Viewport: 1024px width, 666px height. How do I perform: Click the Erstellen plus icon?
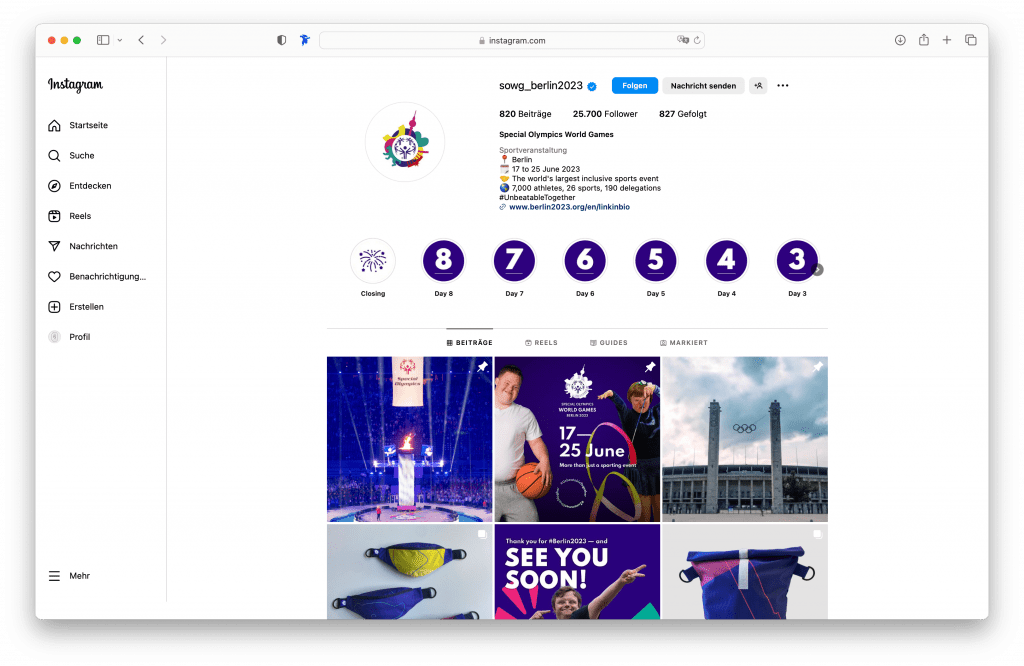click(55, 307)
